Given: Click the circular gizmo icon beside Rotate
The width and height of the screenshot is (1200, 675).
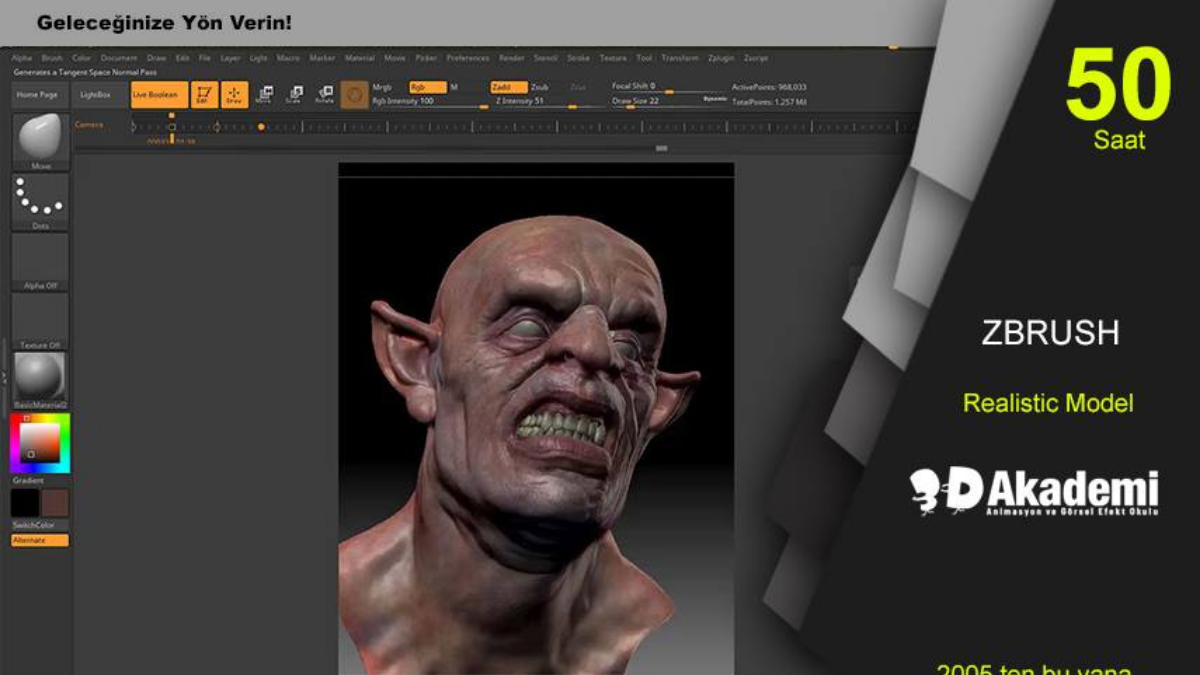Looking at the screenshot, I should pyautogui.click(x=353, y=95).
